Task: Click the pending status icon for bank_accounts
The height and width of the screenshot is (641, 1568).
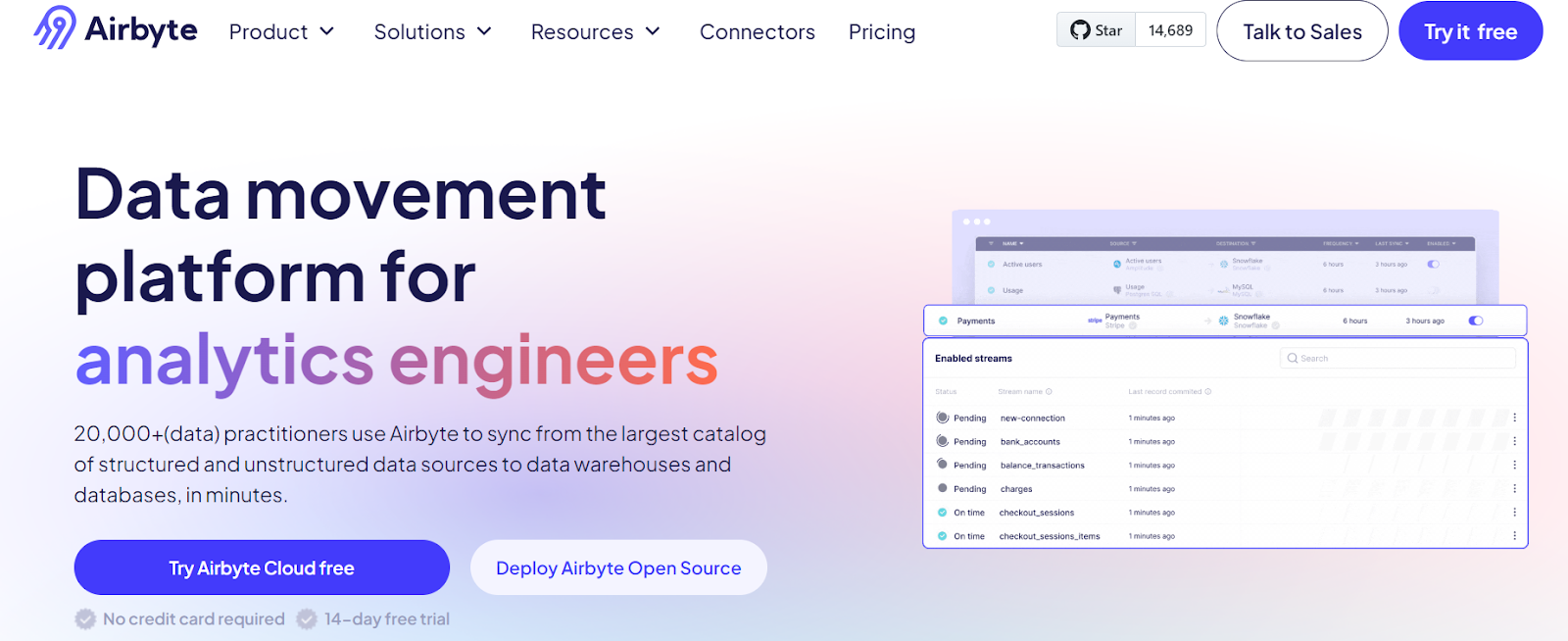Action: pos(943,441)
